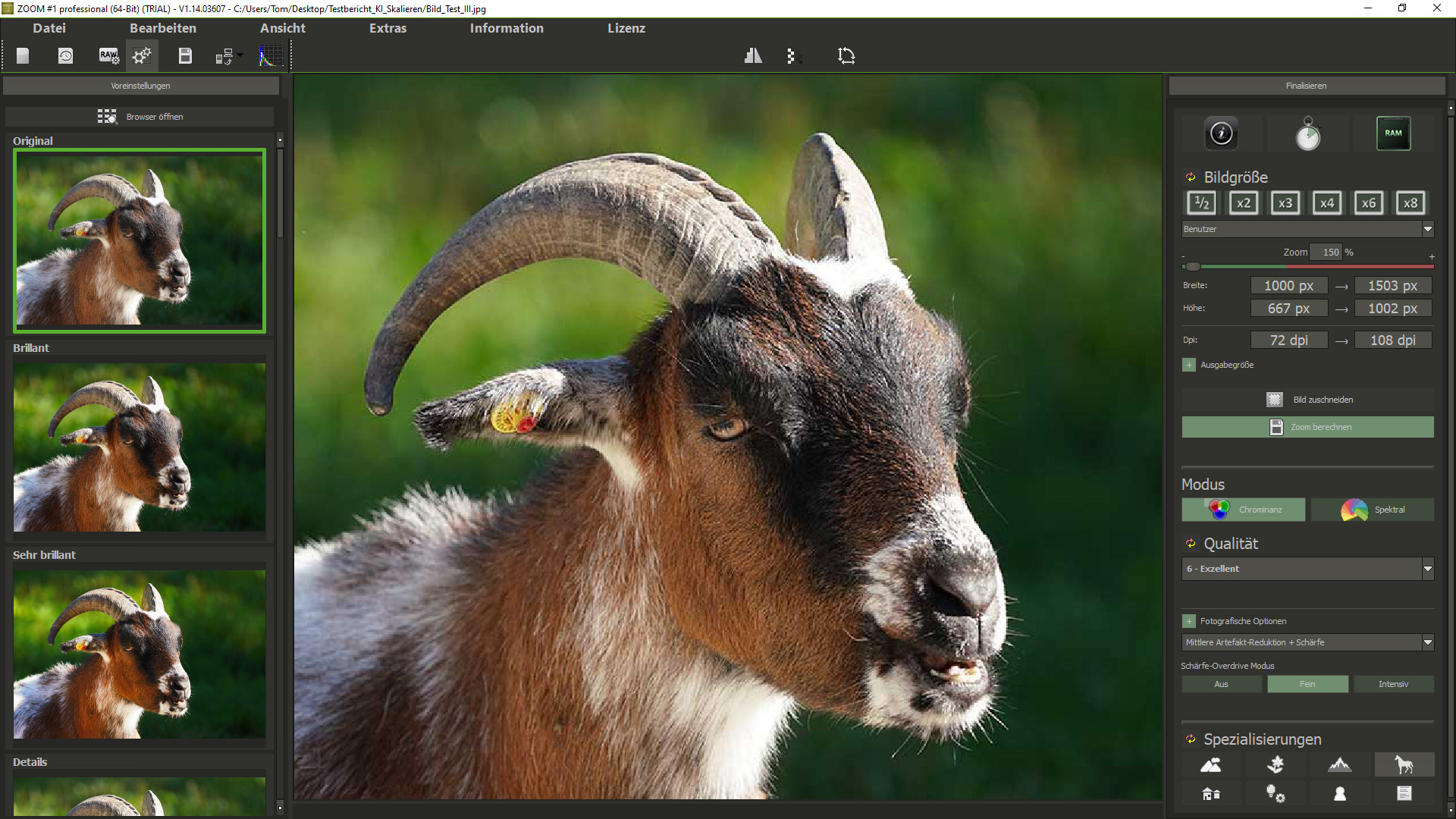Screen dimensions: 1456x819
Task: Click the RAM chip icon
Action: [1393, 133]
